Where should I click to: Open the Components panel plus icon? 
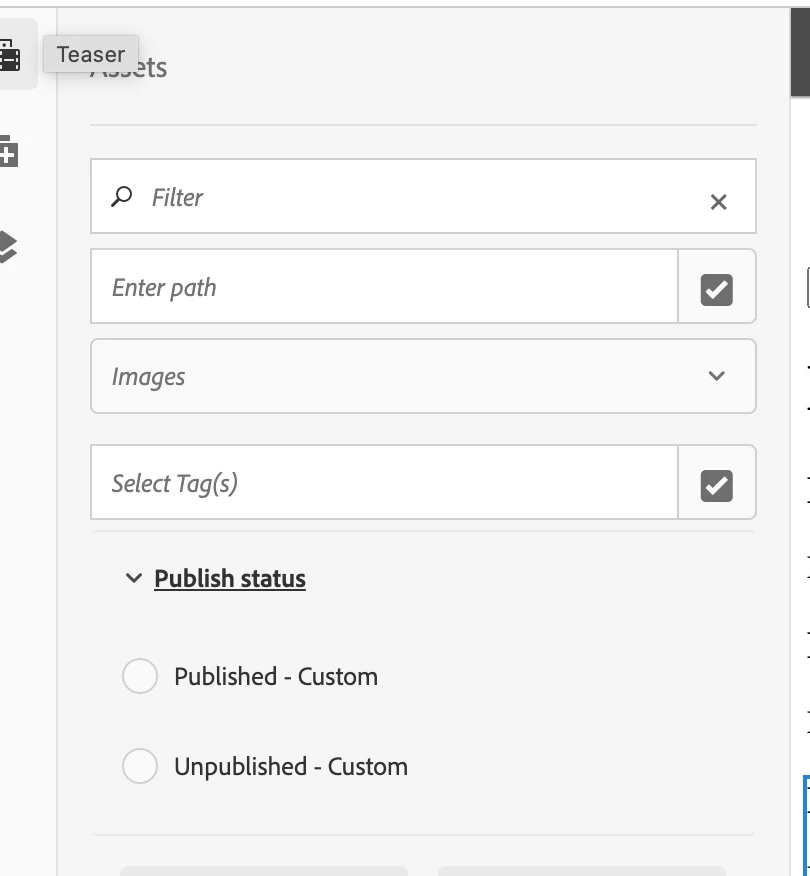pos(9,151)
